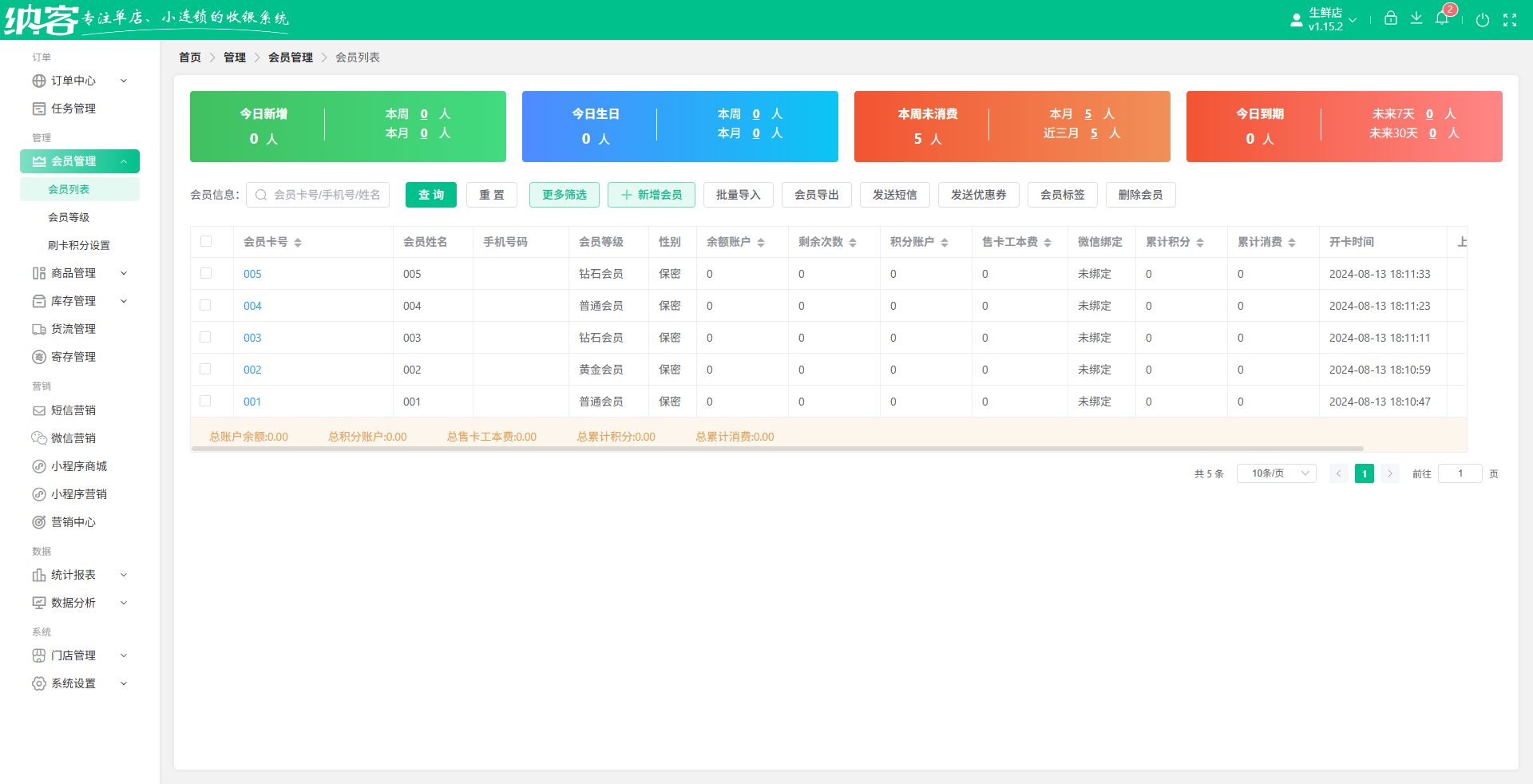Screen dimensions: 1533x784
Task: Click the green 查询 search button
Action: [x=430, y=194]
